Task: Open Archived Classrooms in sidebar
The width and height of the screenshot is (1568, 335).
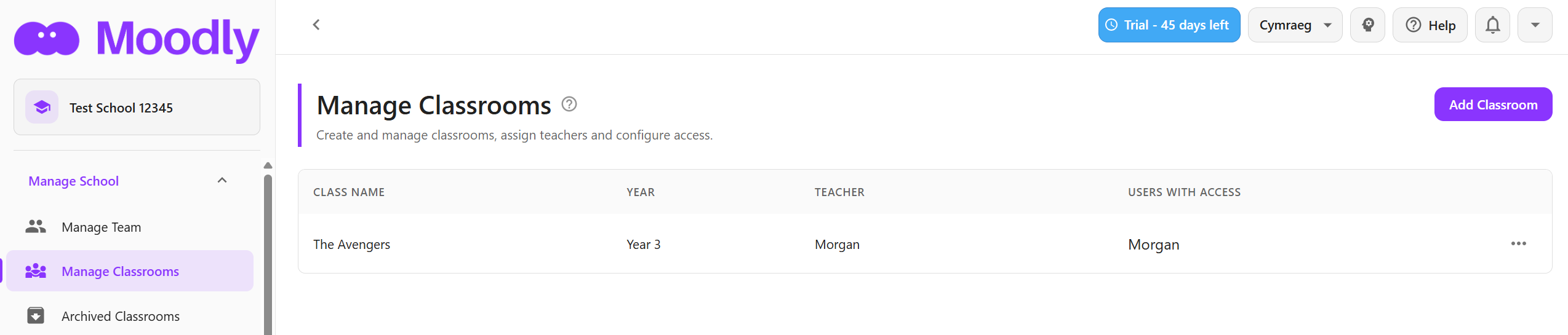Action: [121, 316]
